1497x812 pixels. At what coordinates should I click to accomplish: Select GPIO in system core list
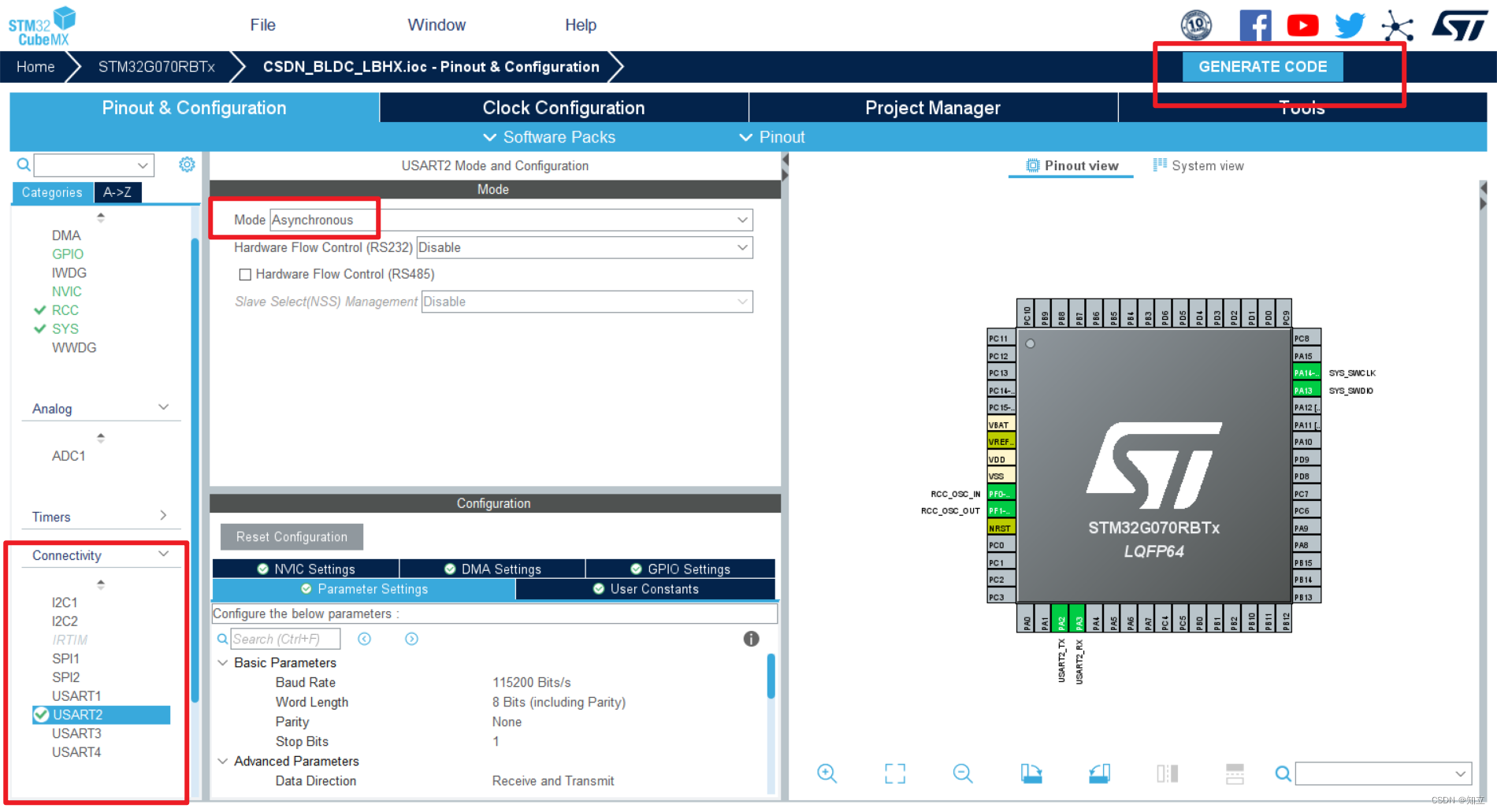(x=68, y=254)
